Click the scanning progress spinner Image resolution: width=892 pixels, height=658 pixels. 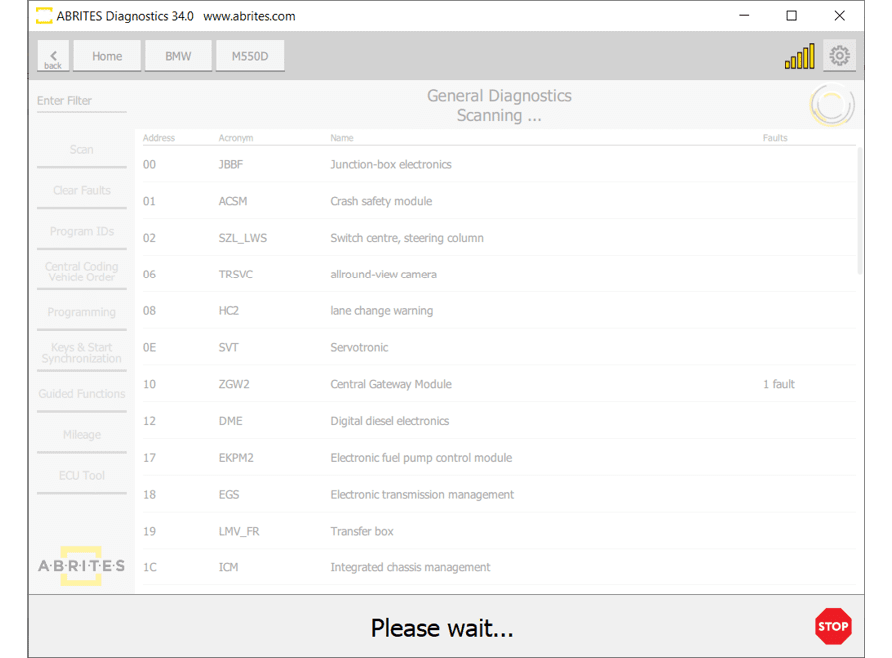[831, 106]
